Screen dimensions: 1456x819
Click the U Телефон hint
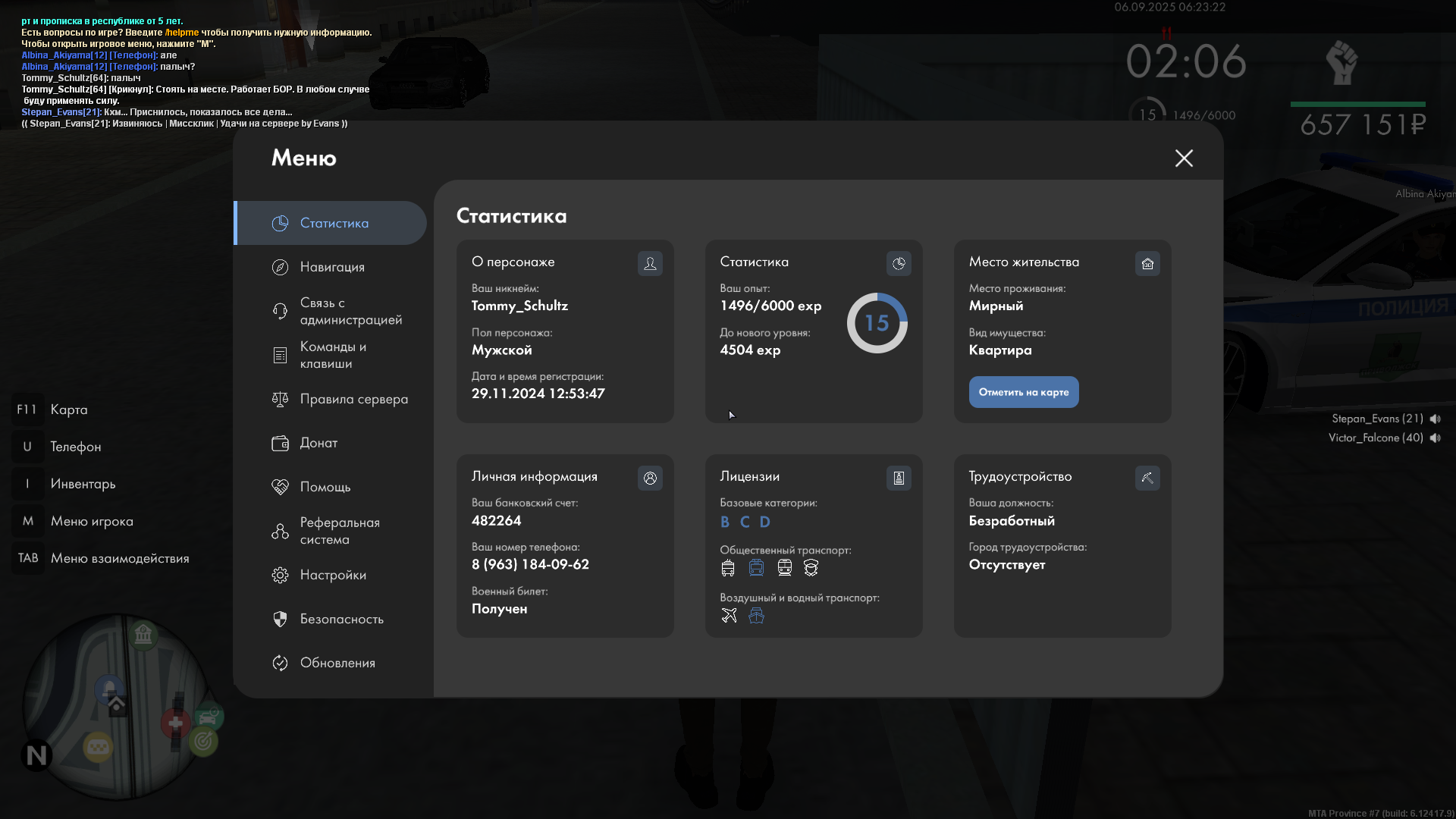(58, 447)
